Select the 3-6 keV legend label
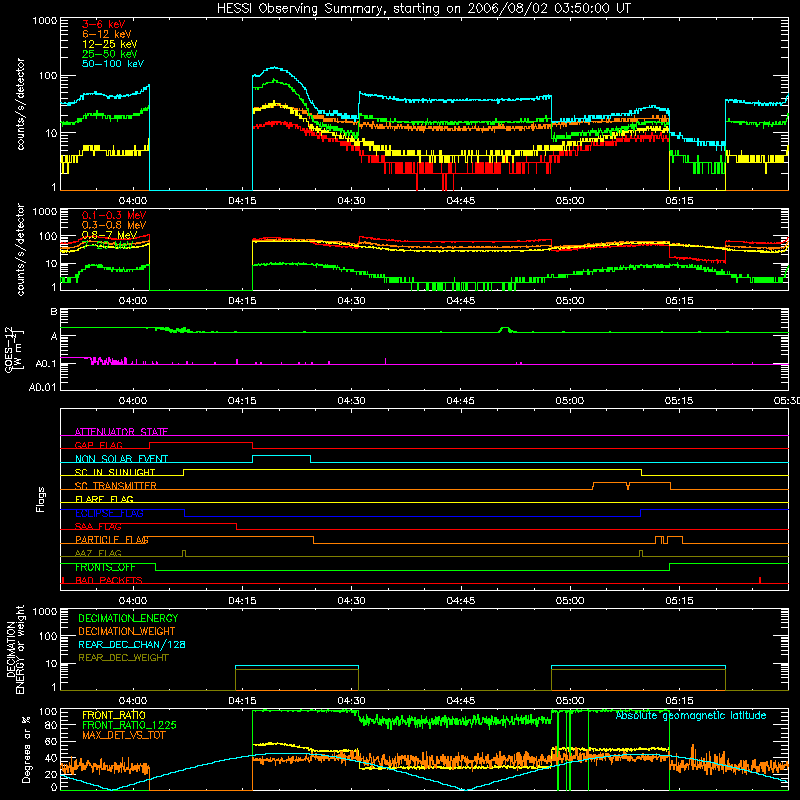Screen dimensions: 800x800 tap(104, 24)
